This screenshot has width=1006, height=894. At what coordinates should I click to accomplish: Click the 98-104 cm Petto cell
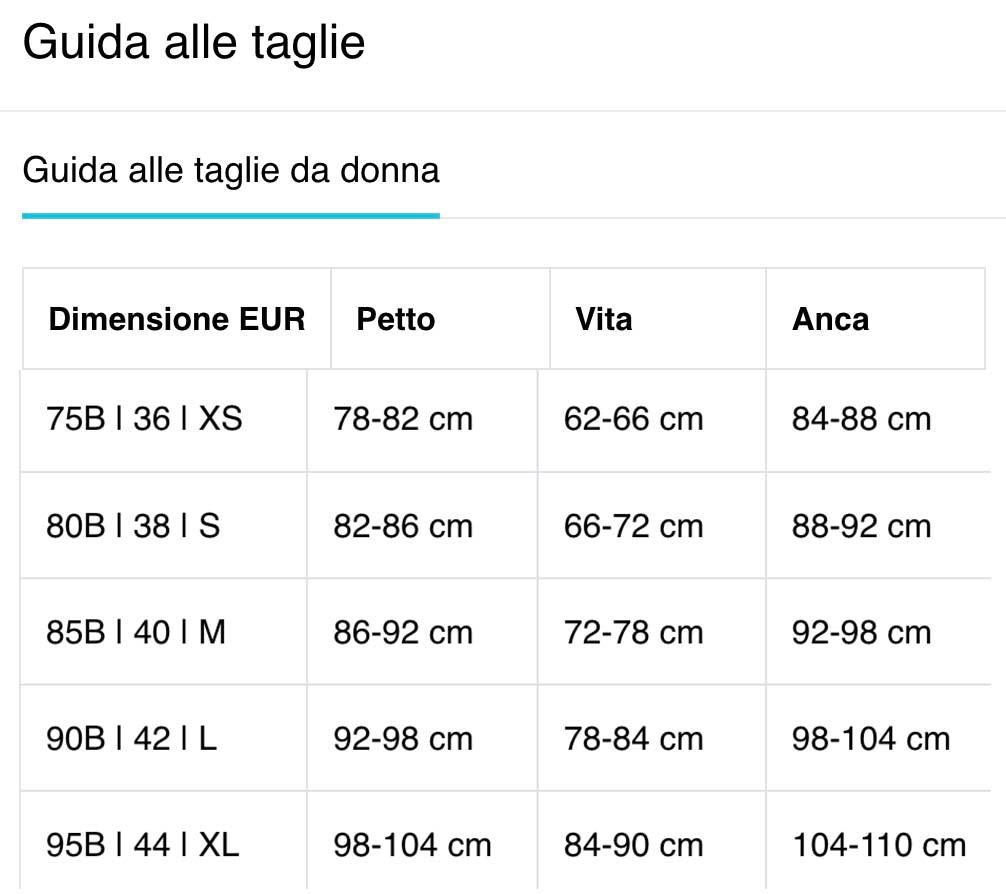[412, 846]
